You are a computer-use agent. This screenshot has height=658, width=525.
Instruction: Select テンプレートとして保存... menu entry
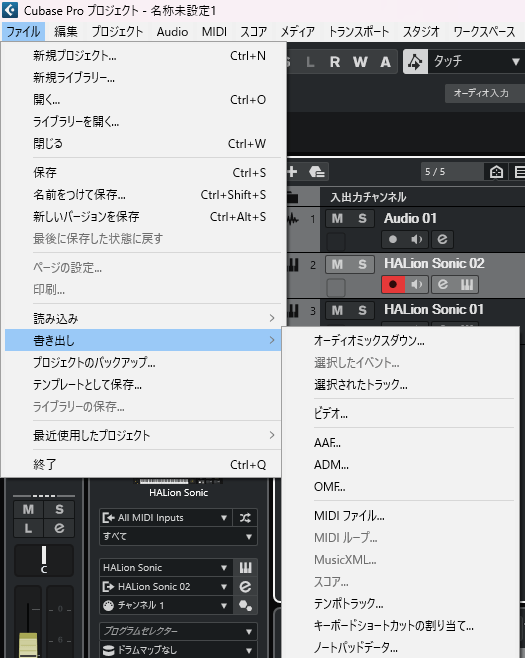[x=143, y=384]
